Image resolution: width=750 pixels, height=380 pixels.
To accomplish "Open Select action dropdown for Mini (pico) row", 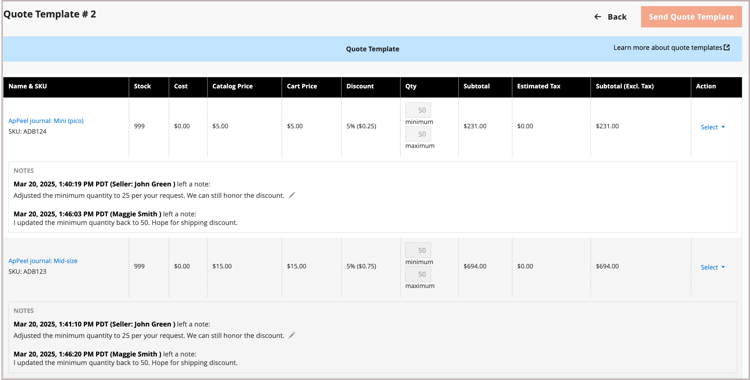I will point(713,127).
